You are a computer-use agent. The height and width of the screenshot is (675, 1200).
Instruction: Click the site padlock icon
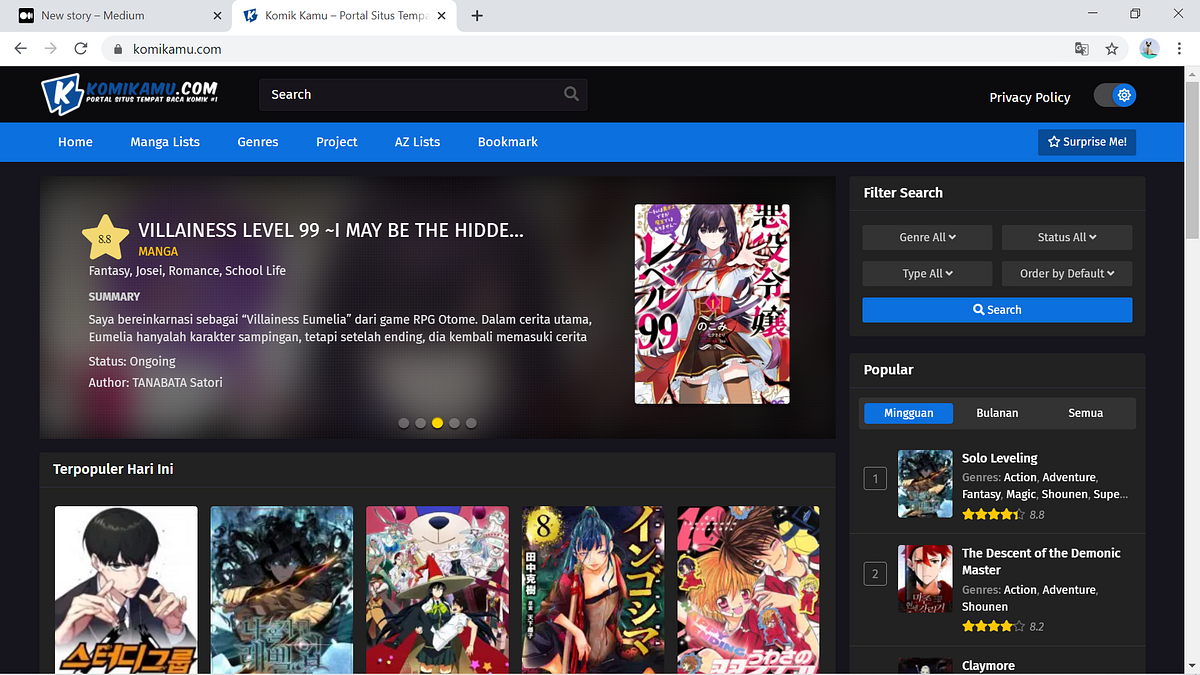coord(117,48)
